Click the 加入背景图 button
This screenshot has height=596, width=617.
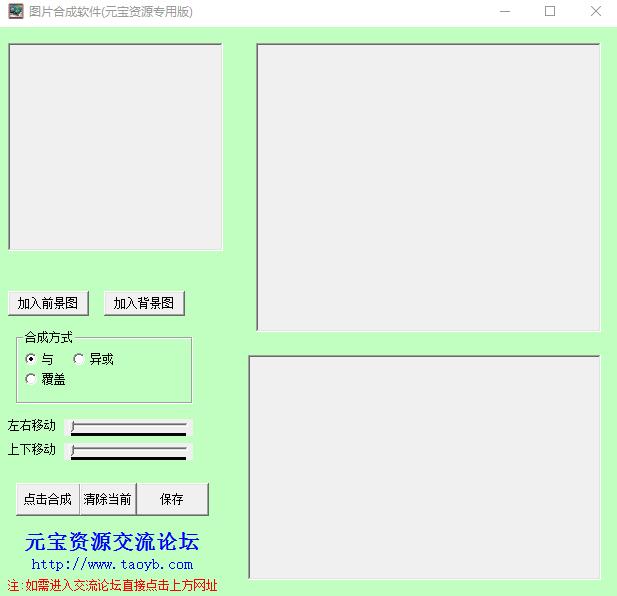click(144, 303)
